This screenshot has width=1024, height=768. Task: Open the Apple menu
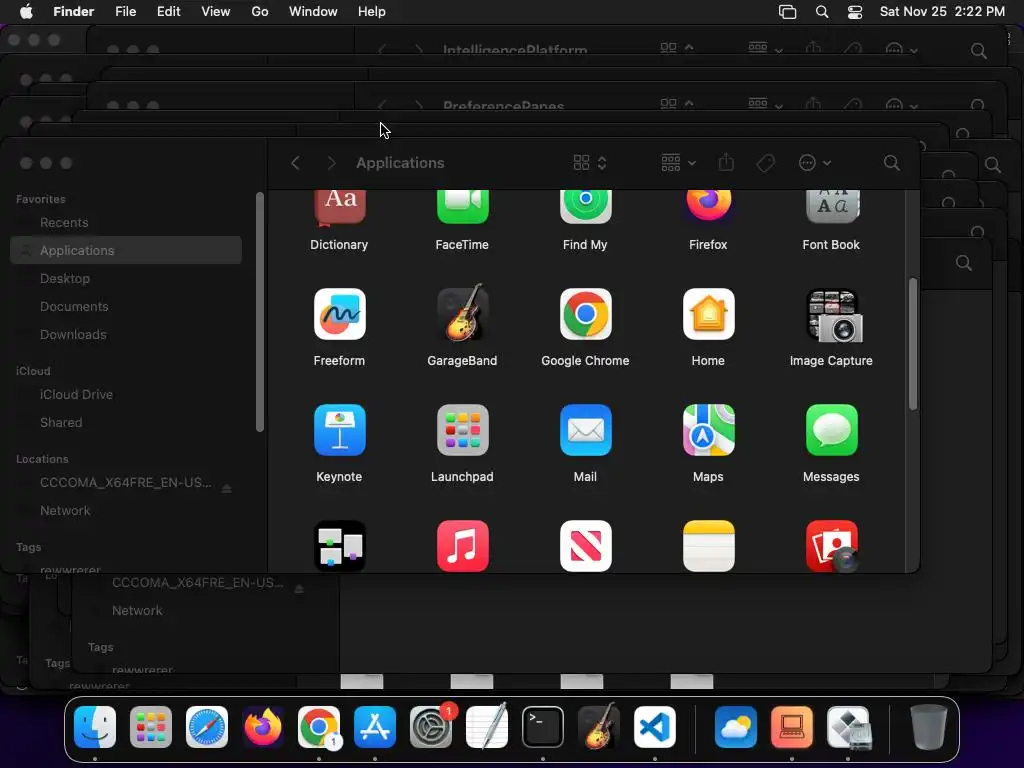[x=25, y=12]
